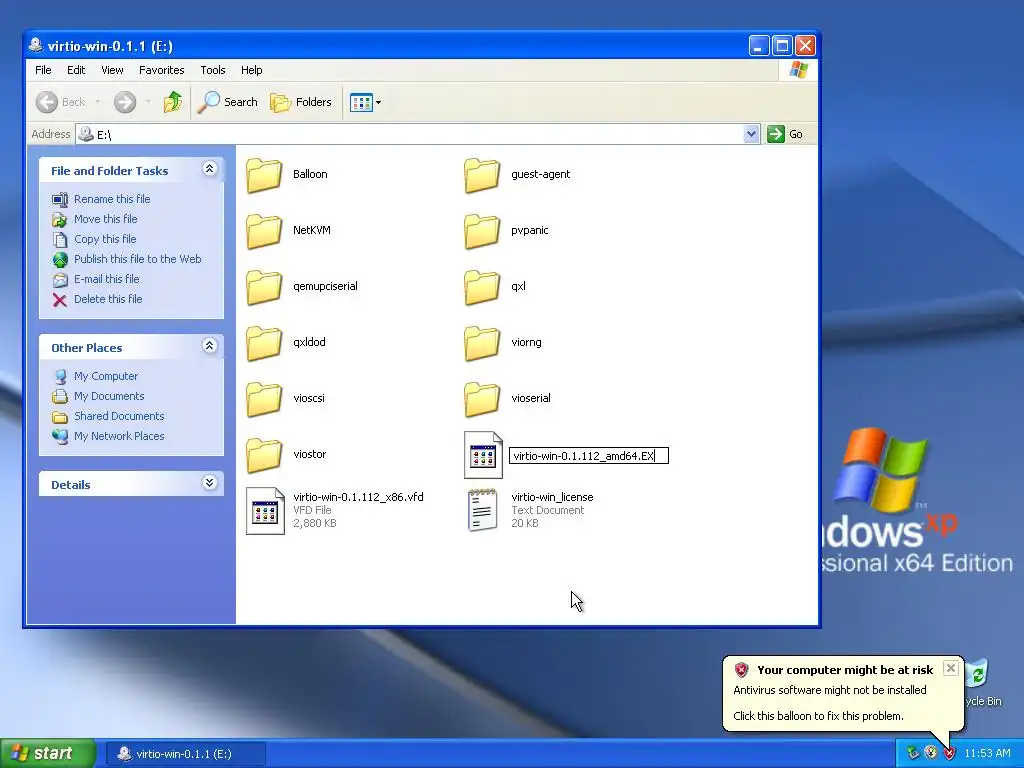Click E-mail this file link
Screen dimensions: 1024x768
(x=106, y=279)
